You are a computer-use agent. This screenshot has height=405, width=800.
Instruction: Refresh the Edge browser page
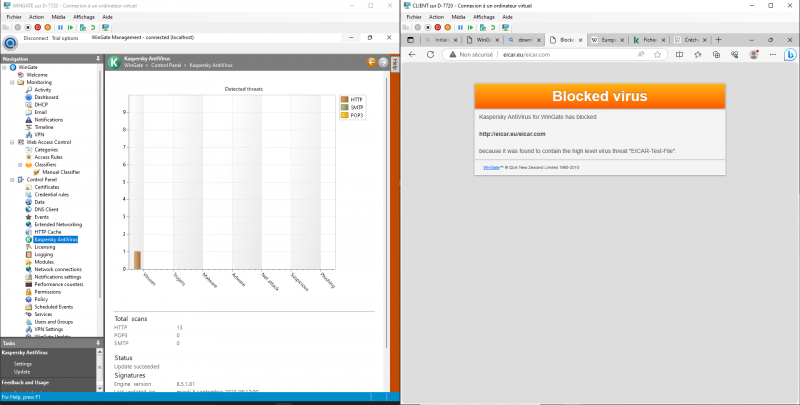429,54
